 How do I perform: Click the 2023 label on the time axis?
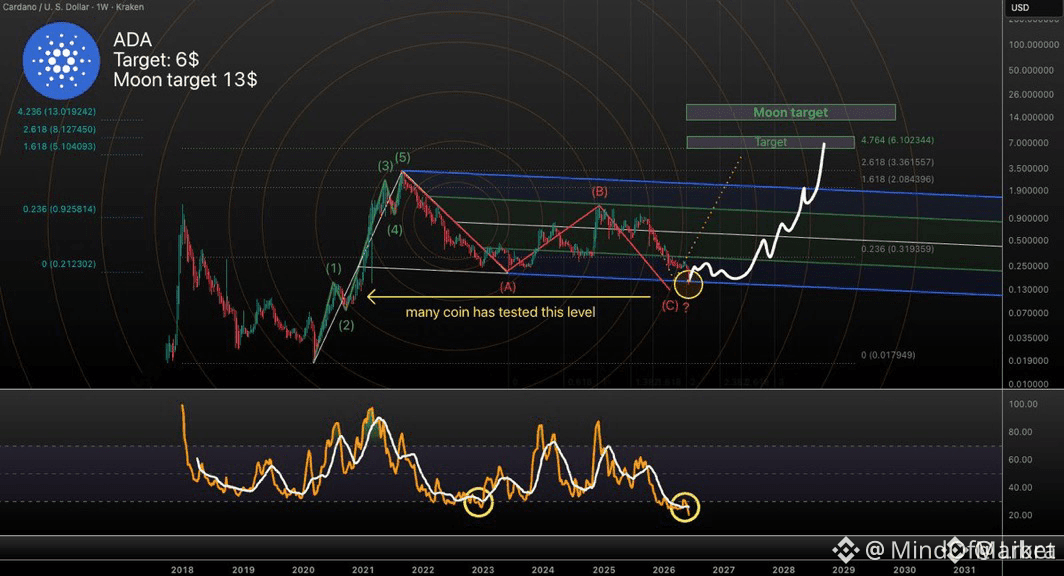point(482,570)
